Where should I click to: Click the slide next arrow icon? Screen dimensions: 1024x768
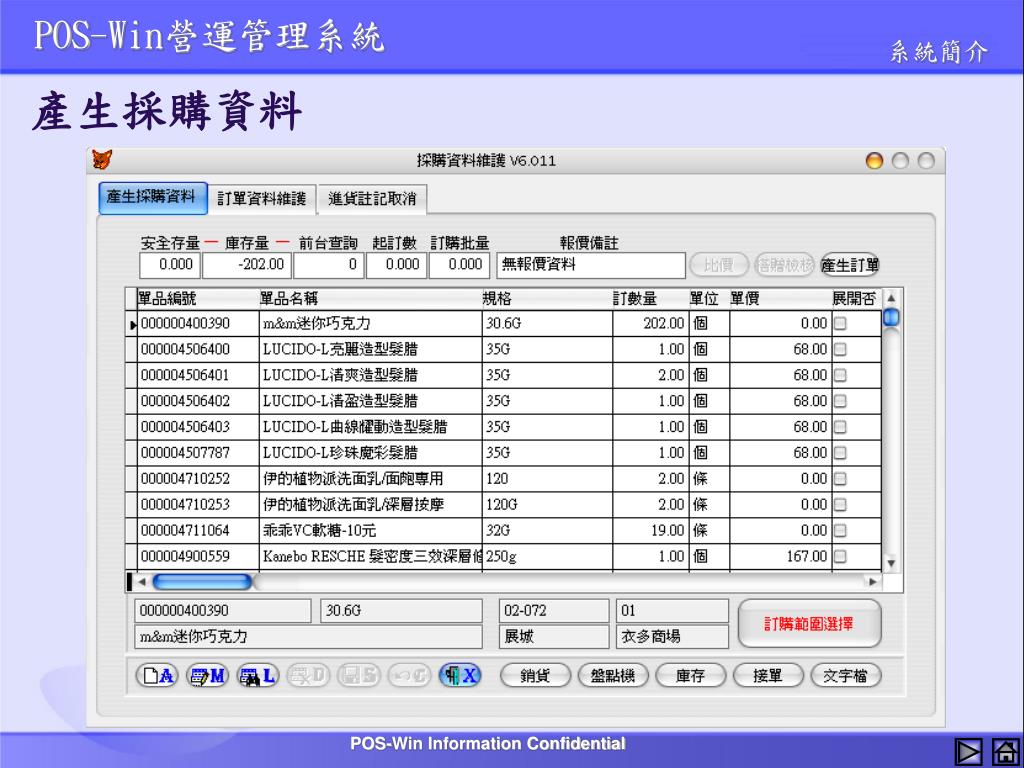(x=968, y=751)
